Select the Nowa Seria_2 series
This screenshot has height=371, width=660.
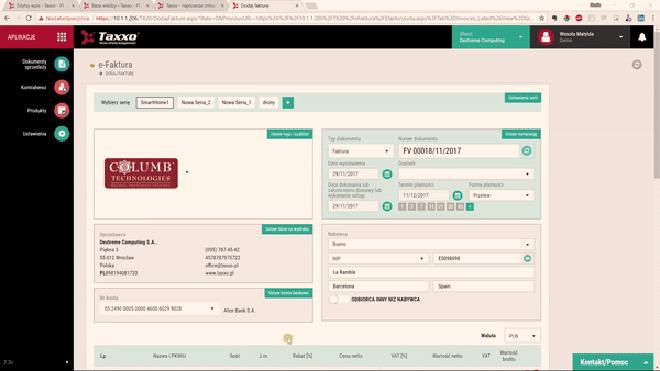[196, 103]
